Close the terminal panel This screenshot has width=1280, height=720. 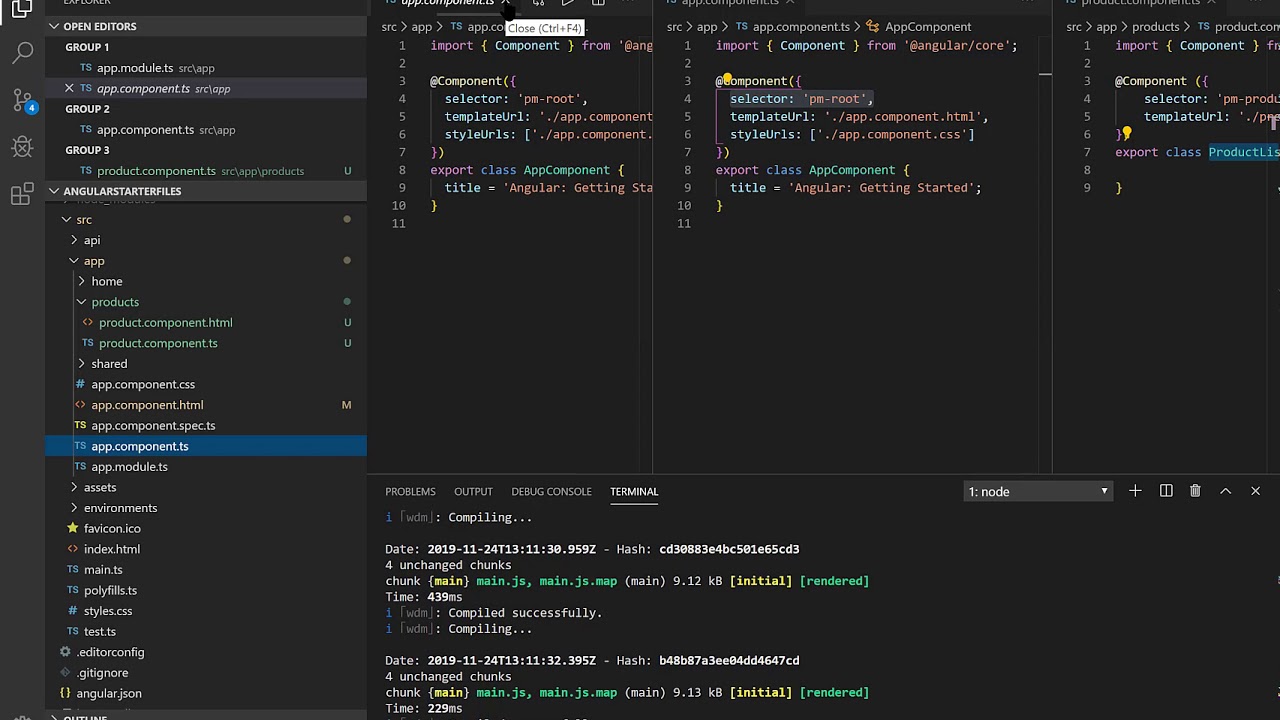point(1255,491)
